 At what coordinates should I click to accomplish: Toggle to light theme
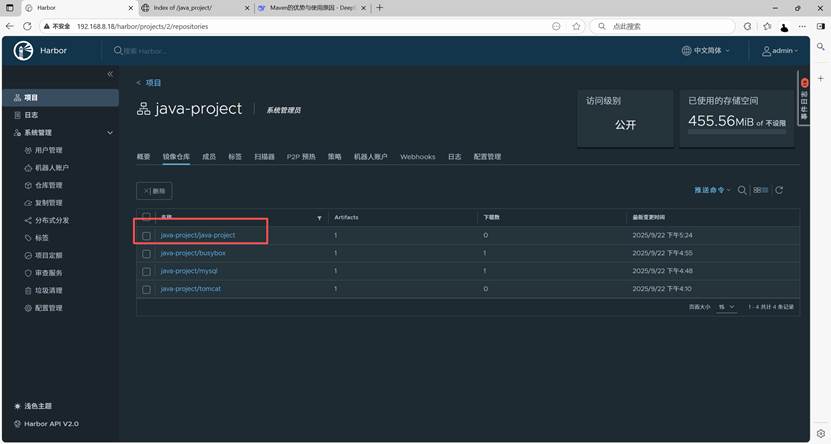point(33,406)
